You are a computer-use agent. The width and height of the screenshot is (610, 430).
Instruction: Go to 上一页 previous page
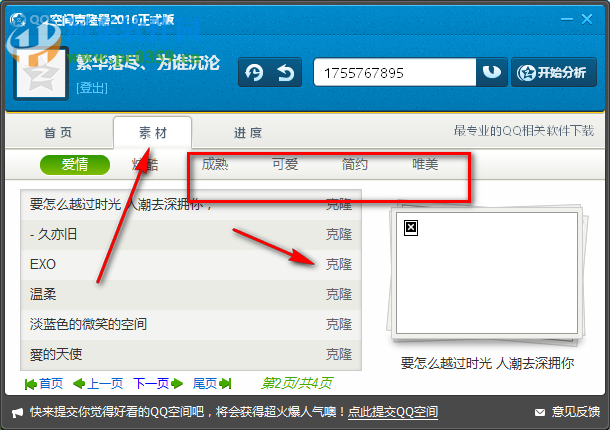coord(98,384)
